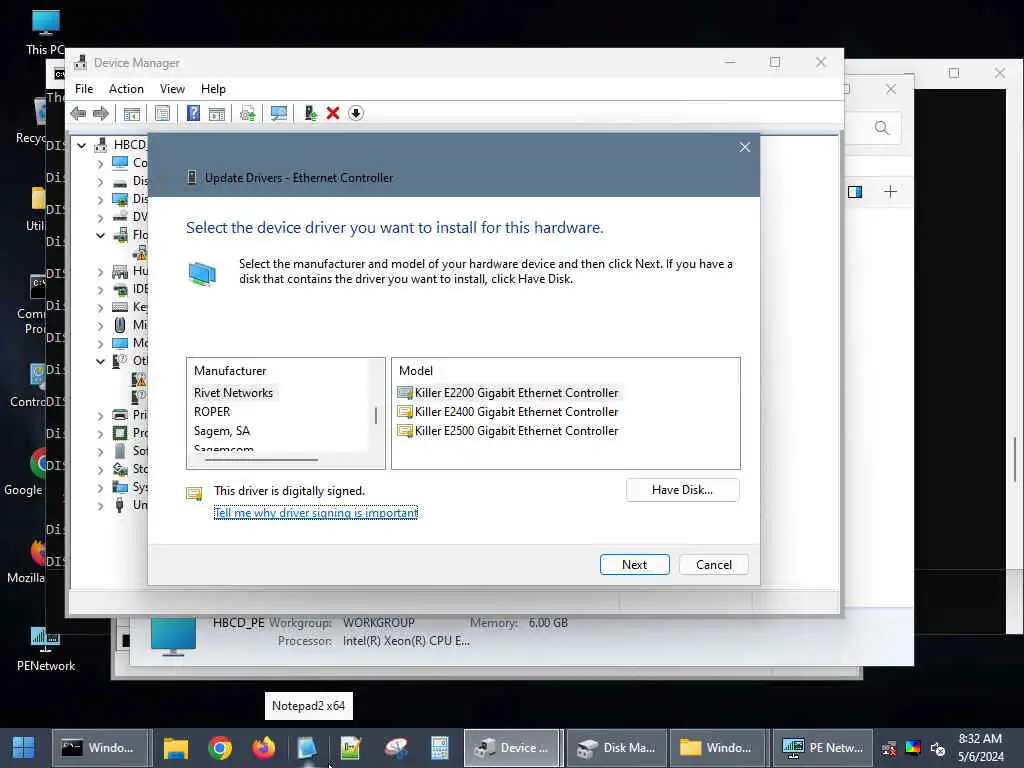The image size is (1024, 768).
Task: Click the black down-arrow toolbar icon
Action: click(356, 113)
